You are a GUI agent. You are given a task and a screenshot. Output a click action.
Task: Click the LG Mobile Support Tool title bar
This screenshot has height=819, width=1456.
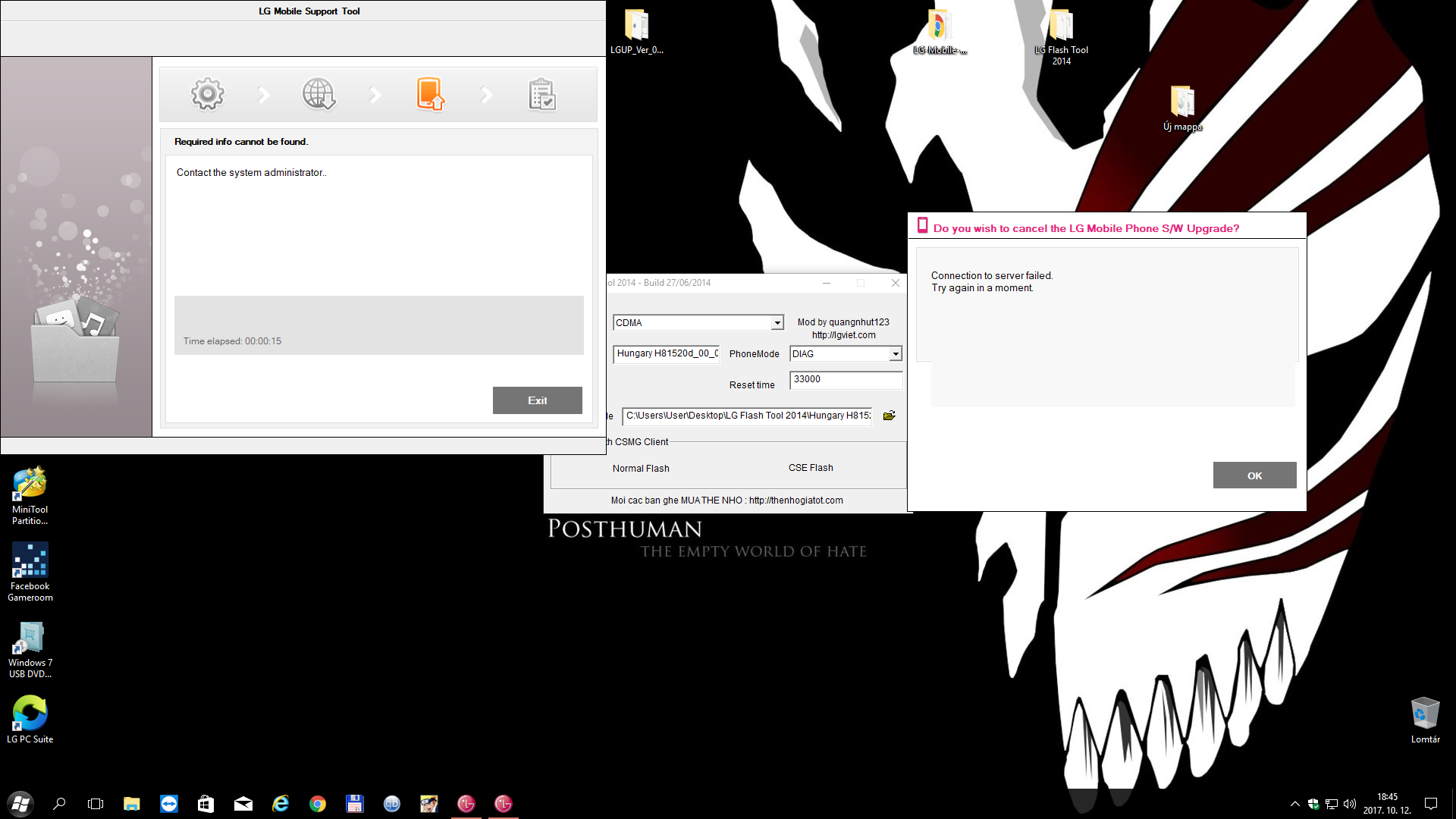303,11
